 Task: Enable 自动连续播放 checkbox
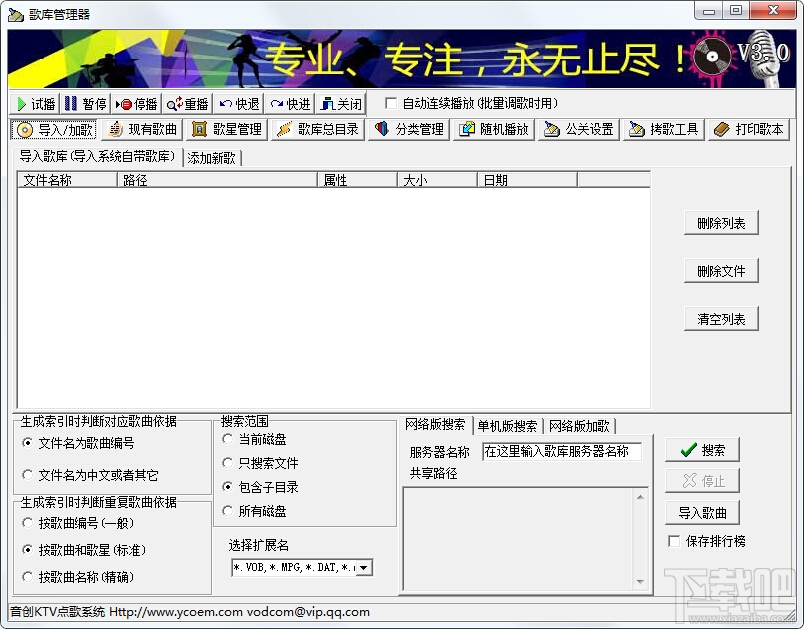(x=391, y=104)
